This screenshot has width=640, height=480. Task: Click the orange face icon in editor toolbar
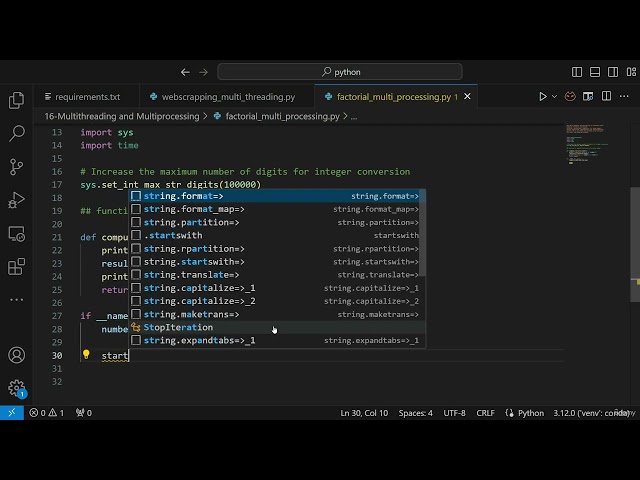pyautogui.click(x=570, y=96)
